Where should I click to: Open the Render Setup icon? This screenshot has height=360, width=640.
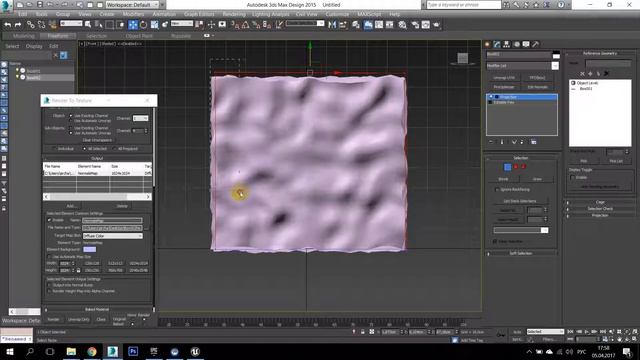(x=415, y=25)
